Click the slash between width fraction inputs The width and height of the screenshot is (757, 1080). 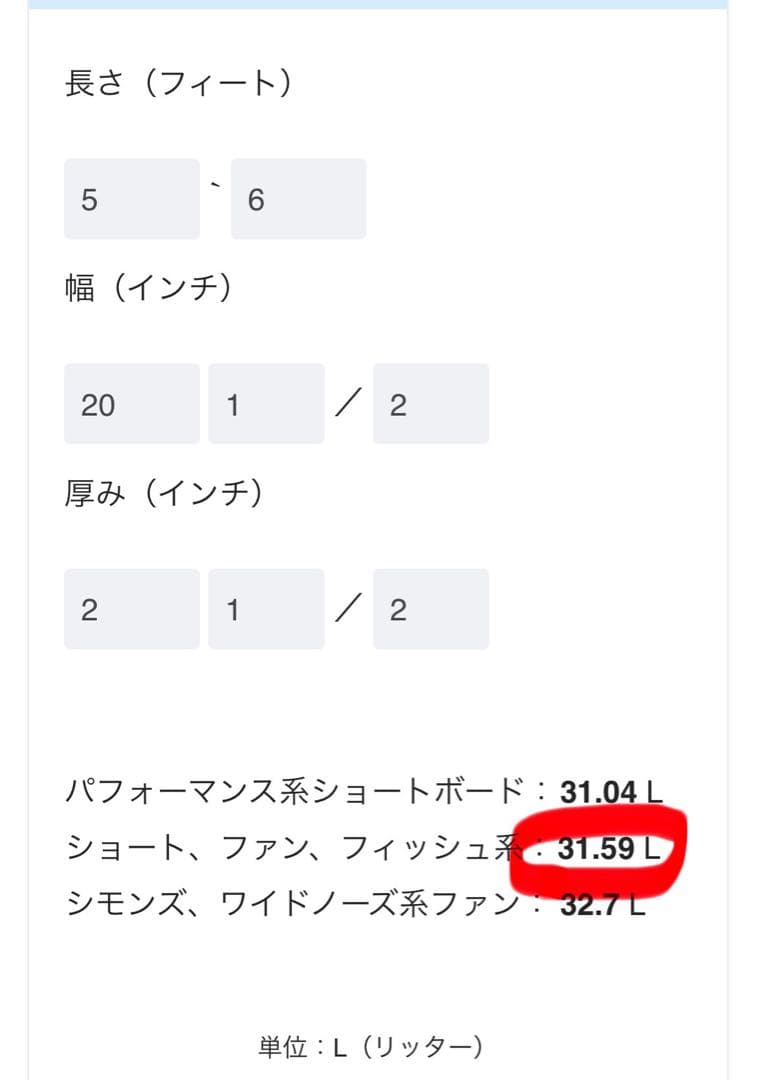348,400
